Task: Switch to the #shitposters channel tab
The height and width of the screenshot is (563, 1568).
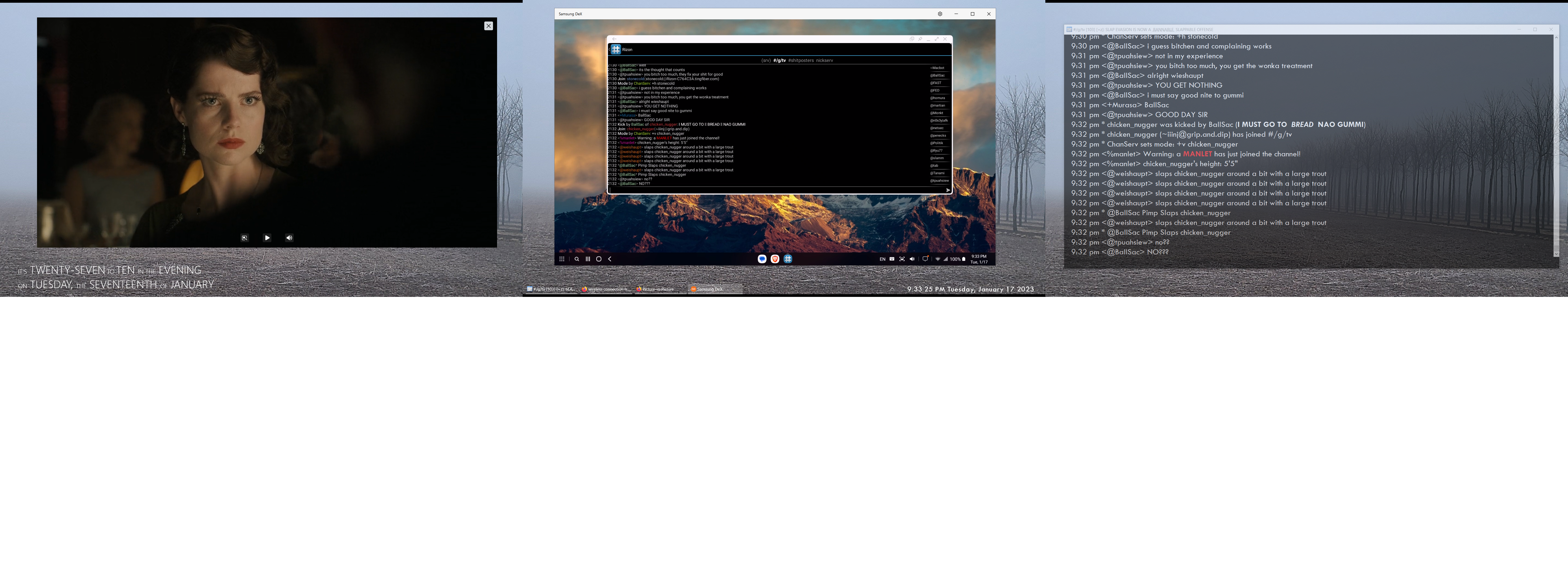Action: pos(801,60)
